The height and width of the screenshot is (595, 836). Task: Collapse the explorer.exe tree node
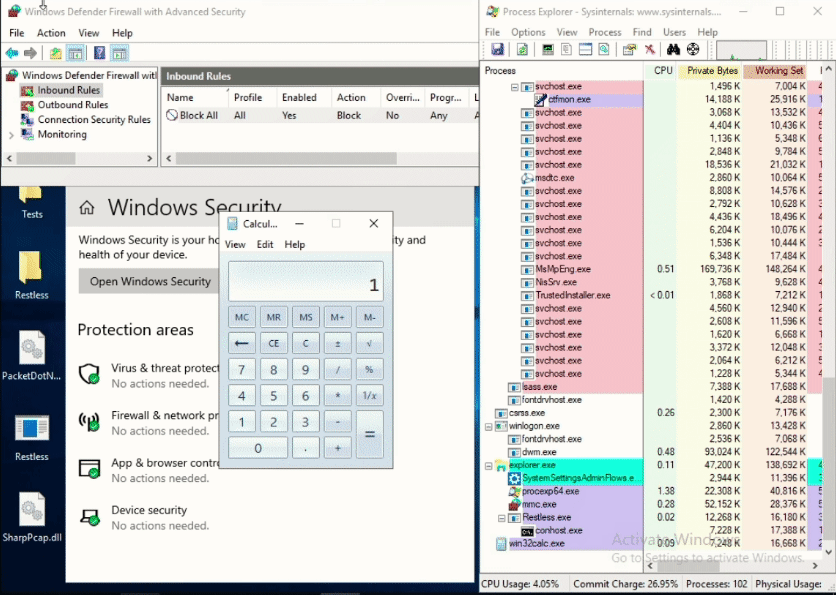pyautogui.click(x=488, y=466)
